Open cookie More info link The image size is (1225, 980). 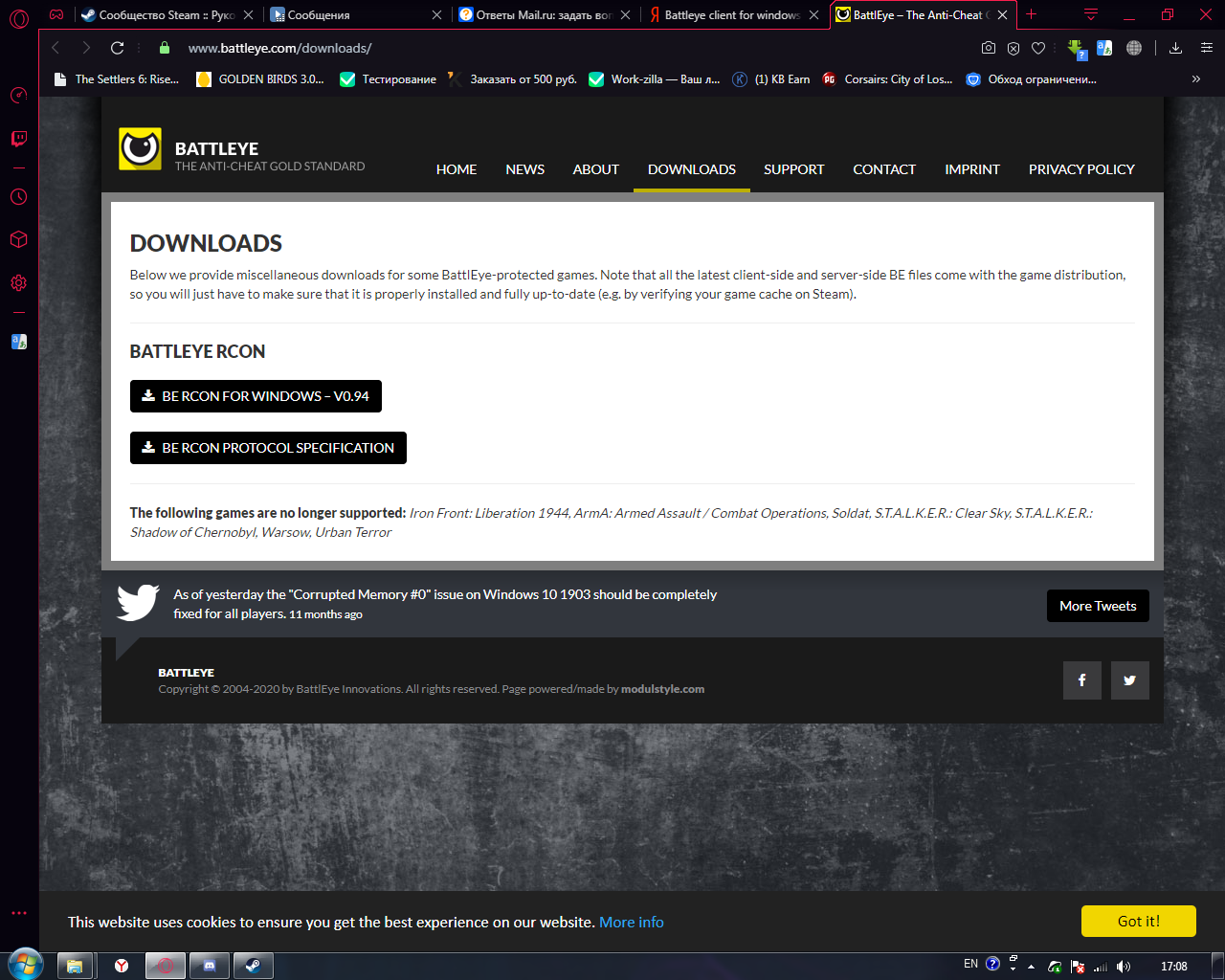click(x=632, y=923)
